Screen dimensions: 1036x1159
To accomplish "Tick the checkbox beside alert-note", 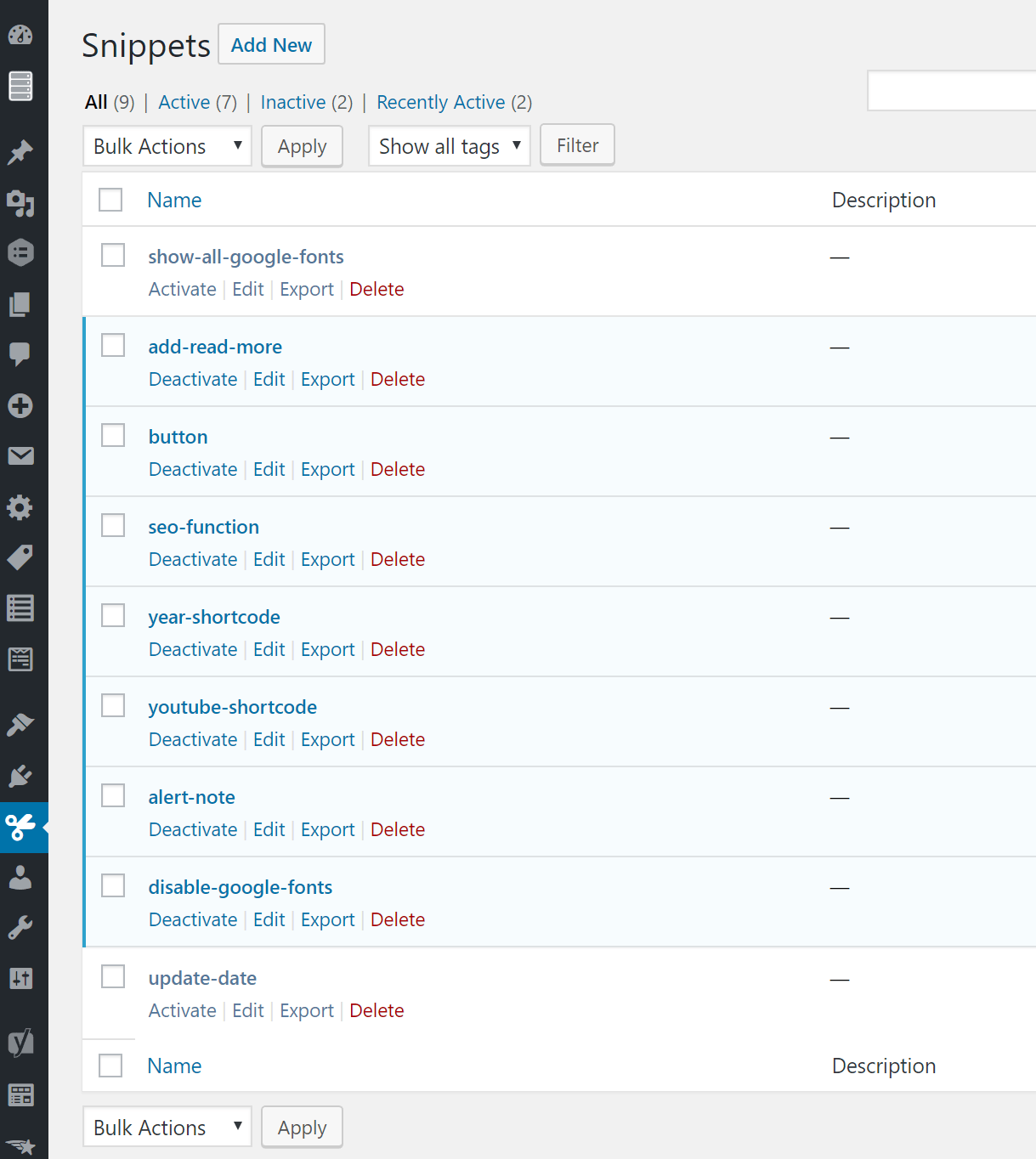I will pyautogui.click(x=112, y=794).
